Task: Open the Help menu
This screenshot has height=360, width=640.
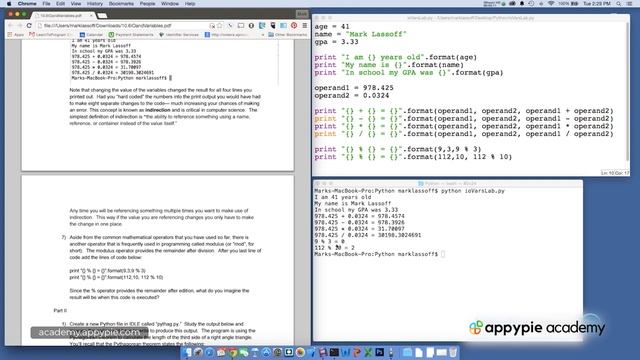Action: 190,4
